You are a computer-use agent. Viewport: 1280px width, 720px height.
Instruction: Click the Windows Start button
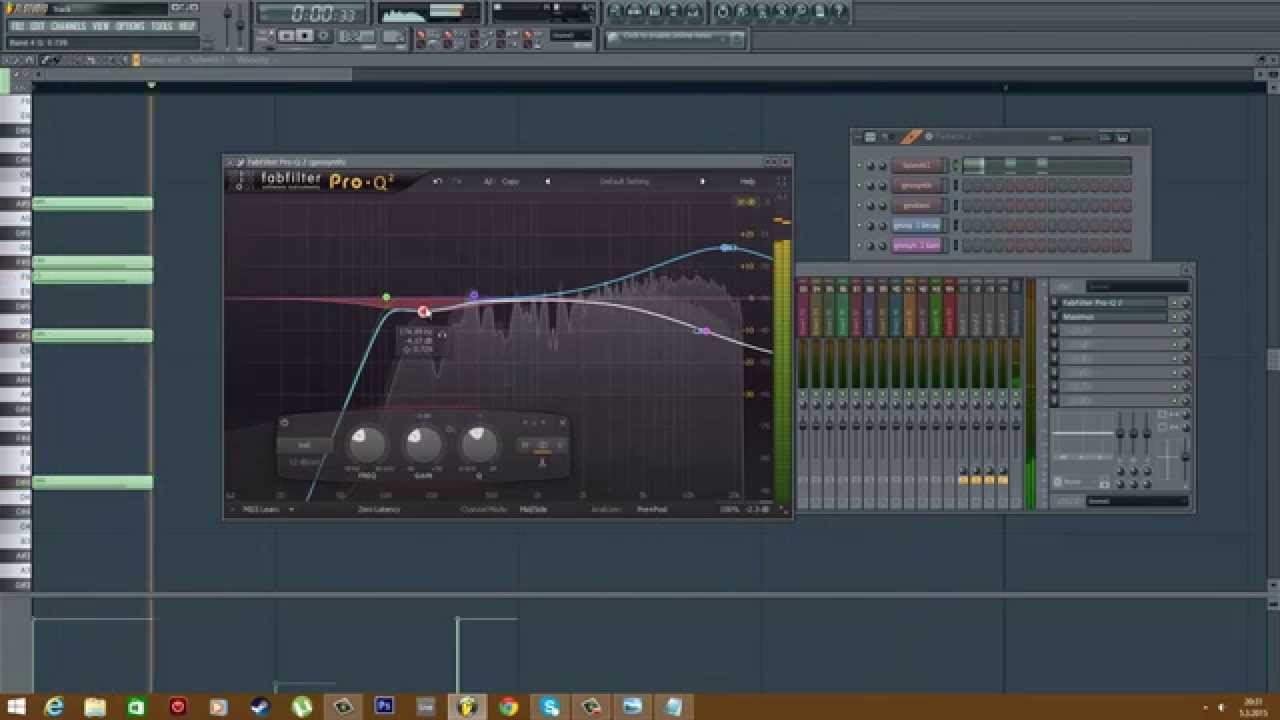coord(16,706)
